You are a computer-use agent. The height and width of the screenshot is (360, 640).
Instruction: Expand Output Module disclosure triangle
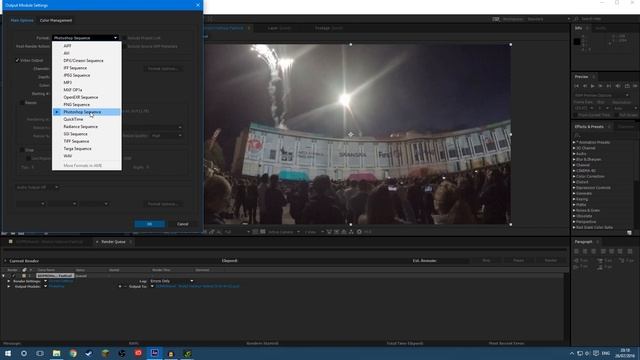[x=9, y=287]
